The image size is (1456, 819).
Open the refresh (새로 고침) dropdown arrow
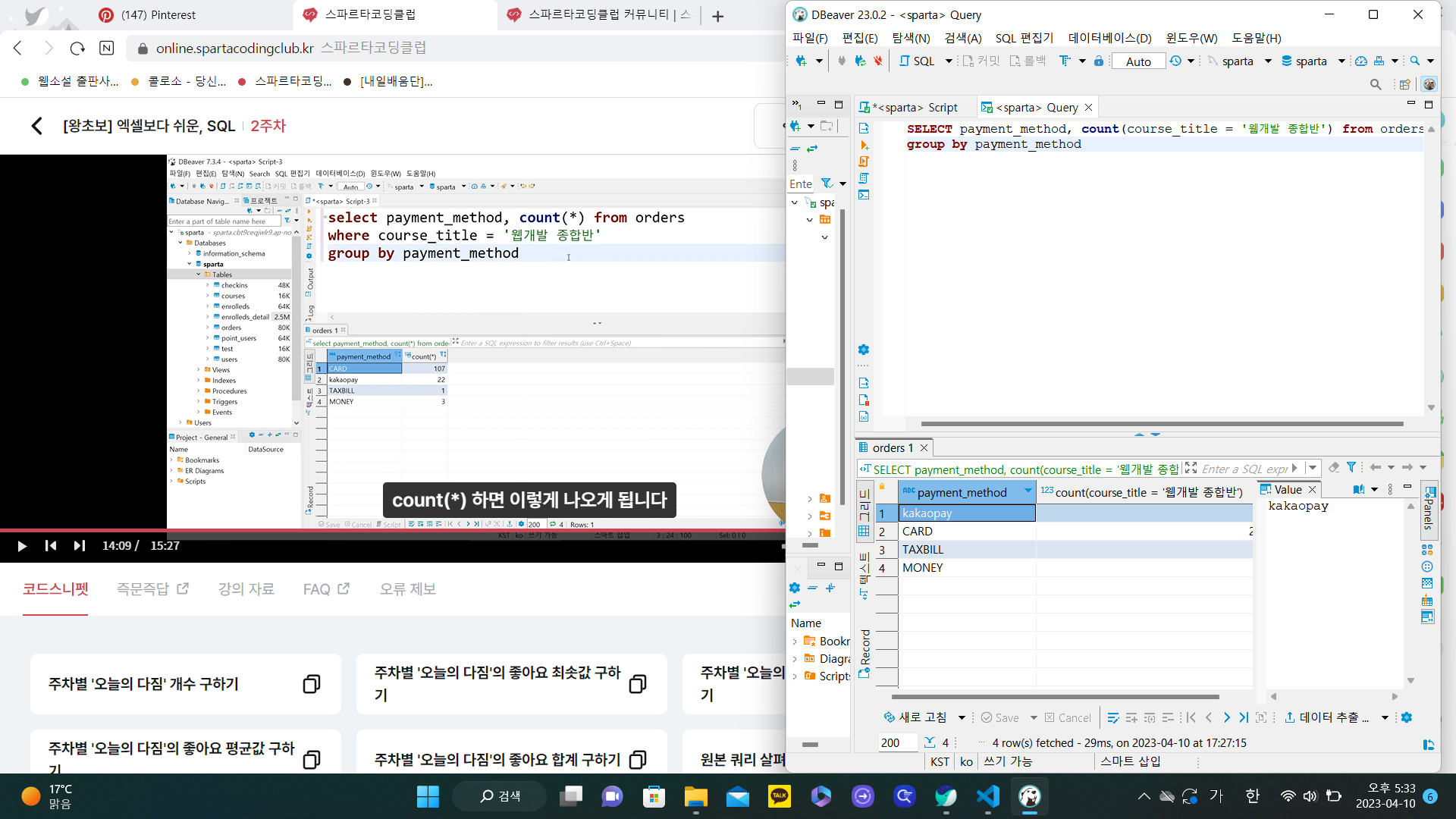coord(962,717)
